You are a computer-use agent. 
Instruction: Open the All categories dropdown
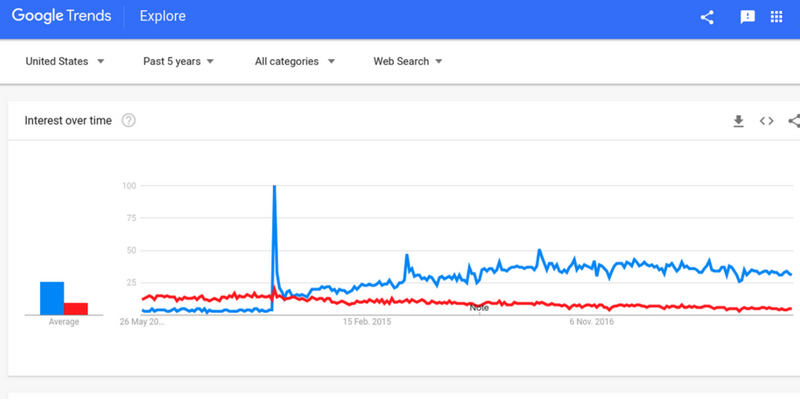click(294, 62)
